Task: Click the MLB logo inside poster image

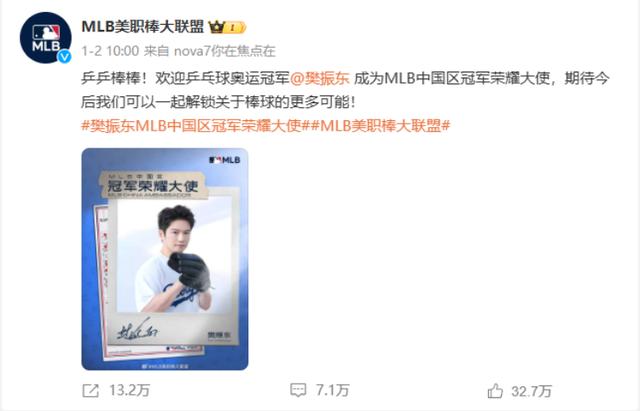Action: 224,160
